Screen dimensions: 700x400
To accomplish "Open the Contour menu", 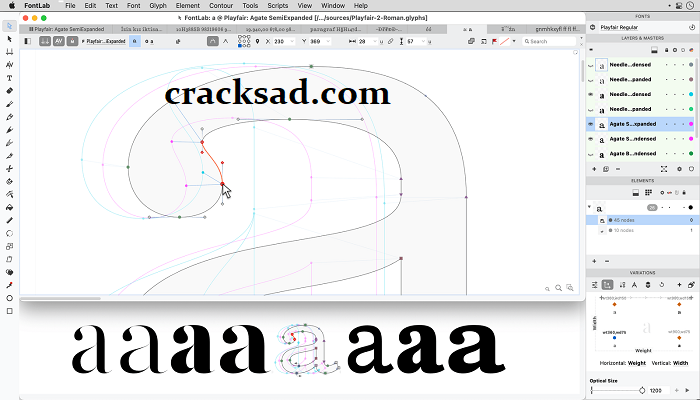I will (221, 5).
